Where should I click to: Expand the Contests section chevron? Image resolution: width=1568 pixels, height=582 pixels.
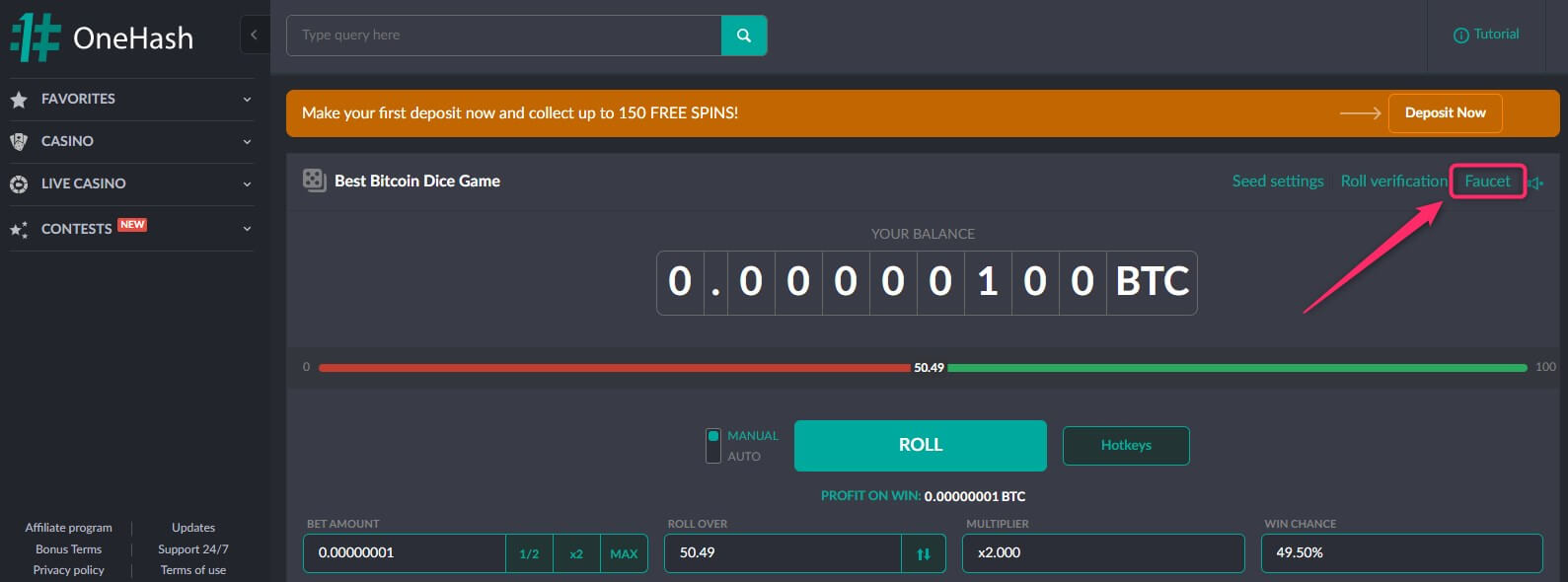tap(247, 229)
